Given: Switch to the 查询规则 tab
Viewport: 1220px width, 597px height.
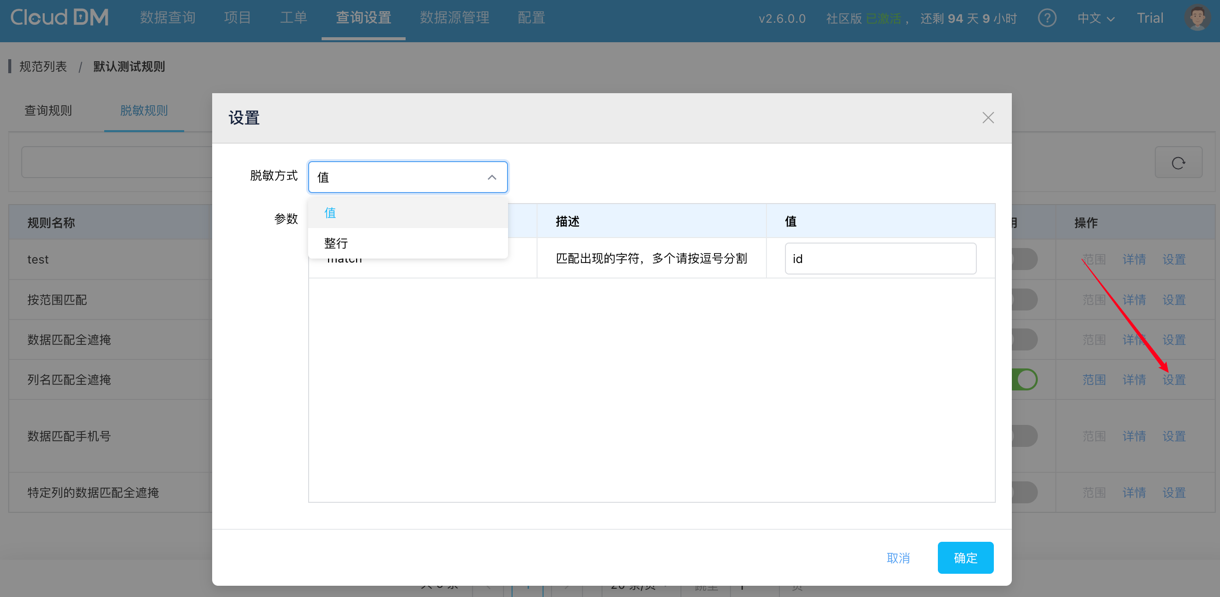Looking at the screenshot, I should 48,111.
